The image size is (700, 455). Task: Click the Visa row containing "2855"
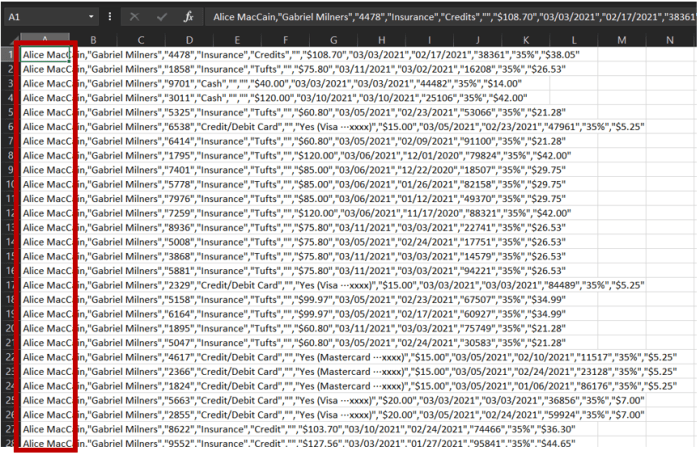coord(333,415)
